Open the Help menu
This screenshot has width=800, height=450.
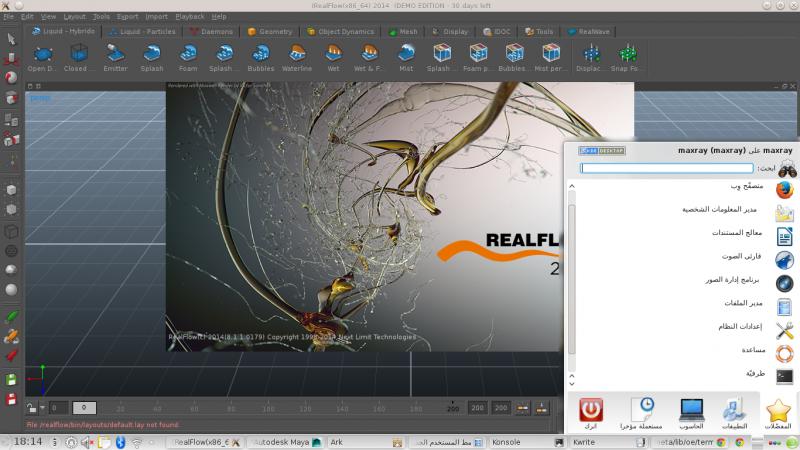point(219,17)
